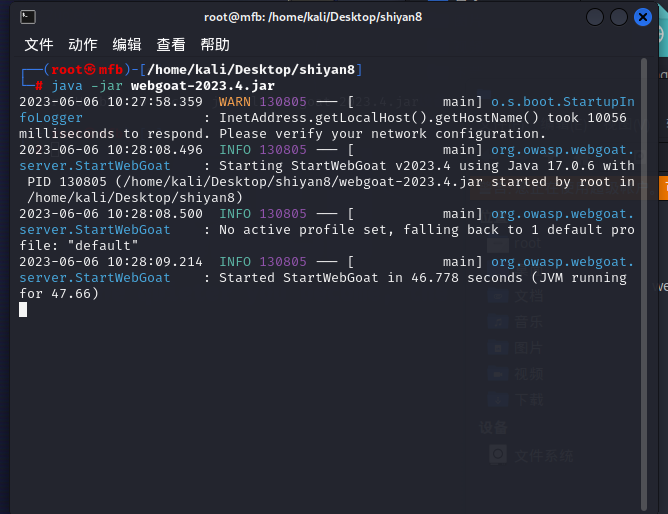Click "Started StartWebGoat in 46.778 seconds" text
The height and width of the screenshot is (514, 668).
(x=371, y=278)
